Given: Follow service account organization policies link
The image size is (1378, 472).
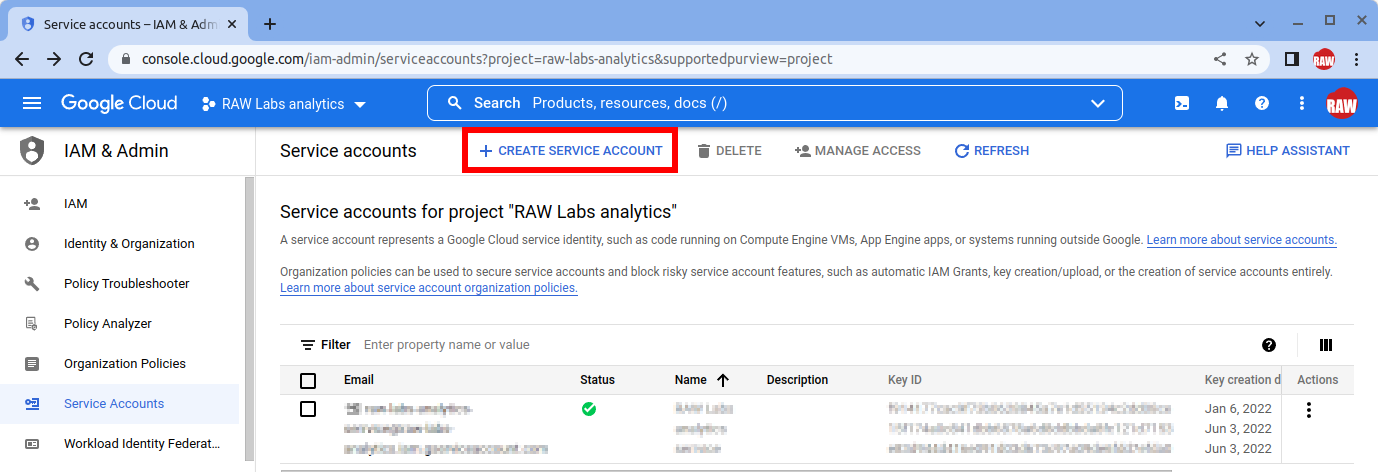Looking at the screenshot, I should pyautogui.click(x=429, y=288).
